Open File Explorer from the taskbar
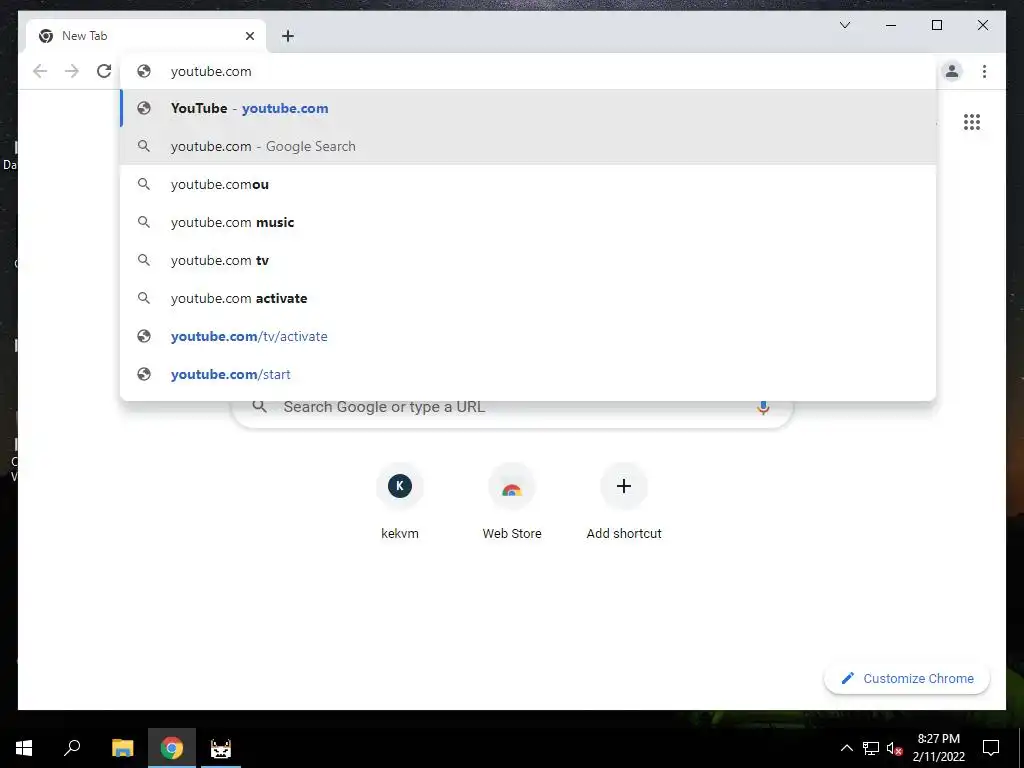The width and height of the screenshot is (1024, 768). pyautogui.click(x=122, y=748)
